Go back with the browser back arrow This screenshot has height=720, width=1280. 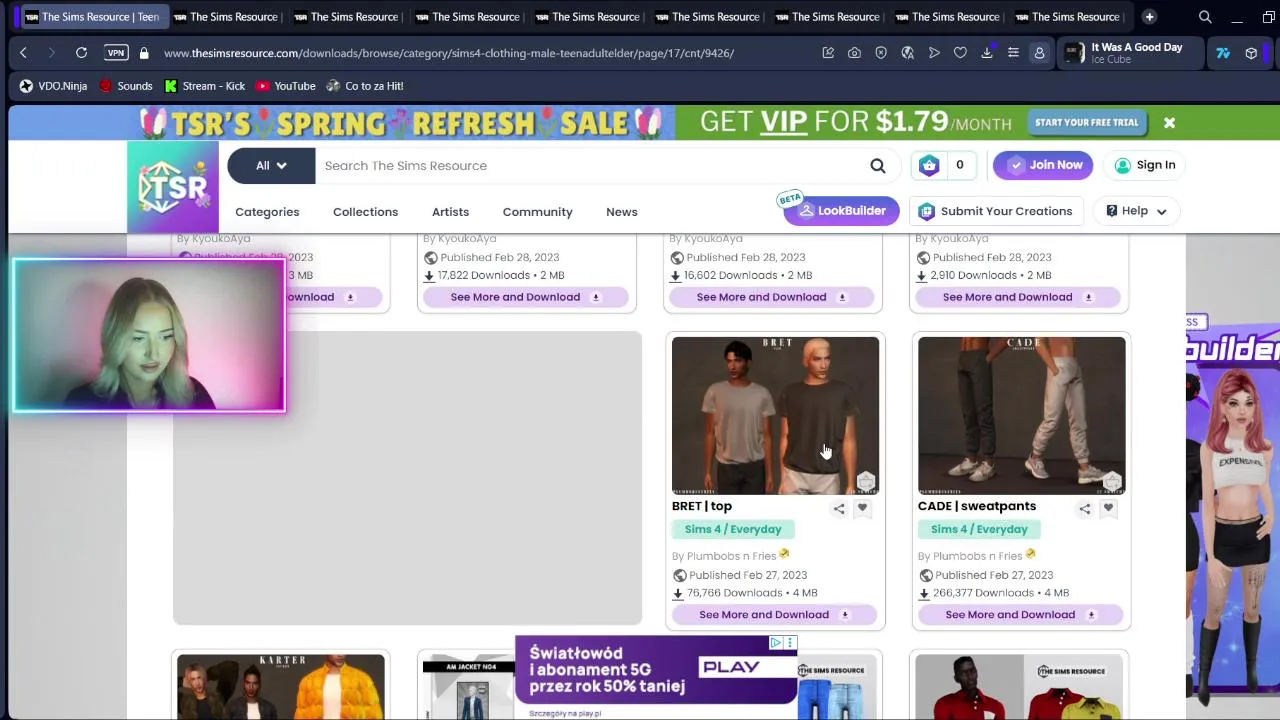pyautogui.click(x=23, y=53)
